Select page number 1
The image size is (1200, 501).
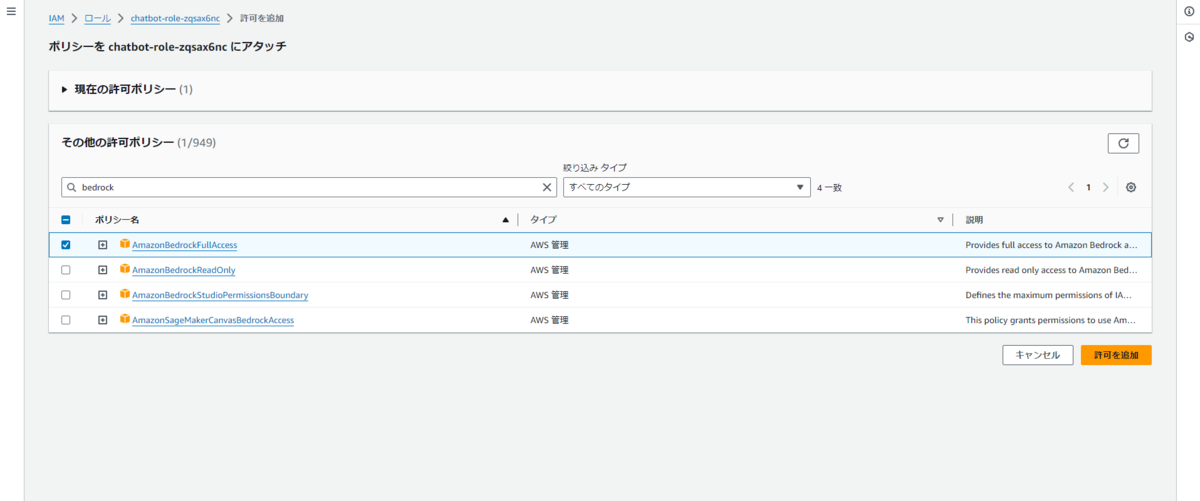[x=1088, y=187]
